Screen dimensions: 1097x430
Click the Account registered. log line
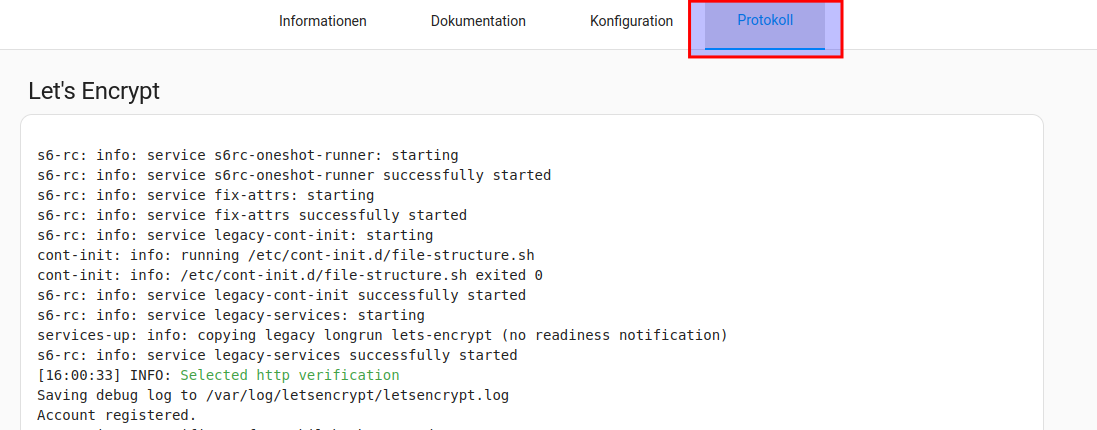coord(117,415)
